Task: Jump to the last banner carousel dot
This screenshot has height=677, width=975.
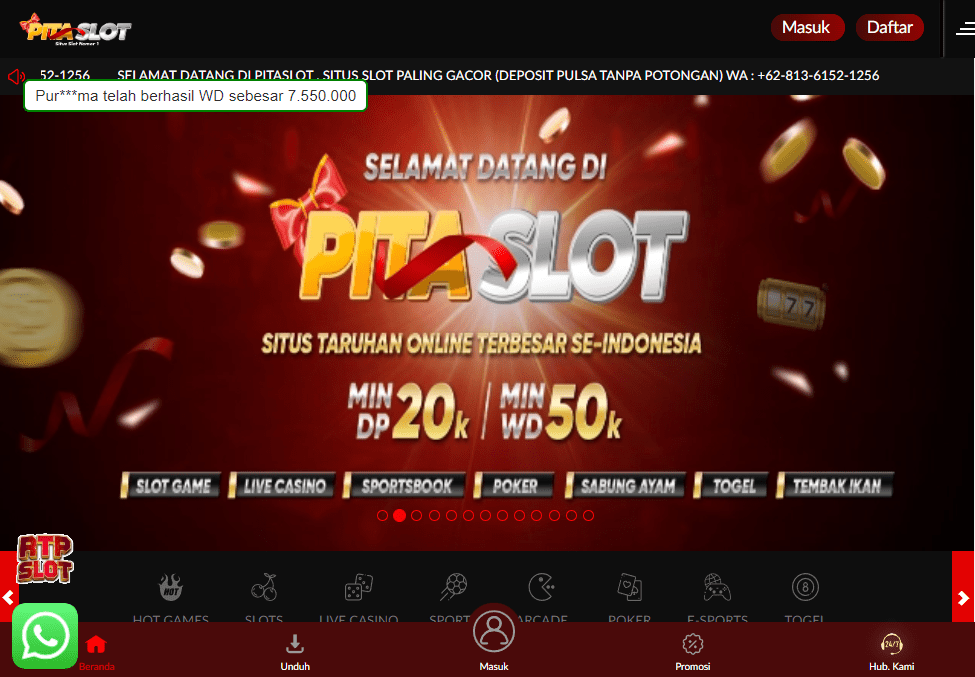Action: point(588,515)
